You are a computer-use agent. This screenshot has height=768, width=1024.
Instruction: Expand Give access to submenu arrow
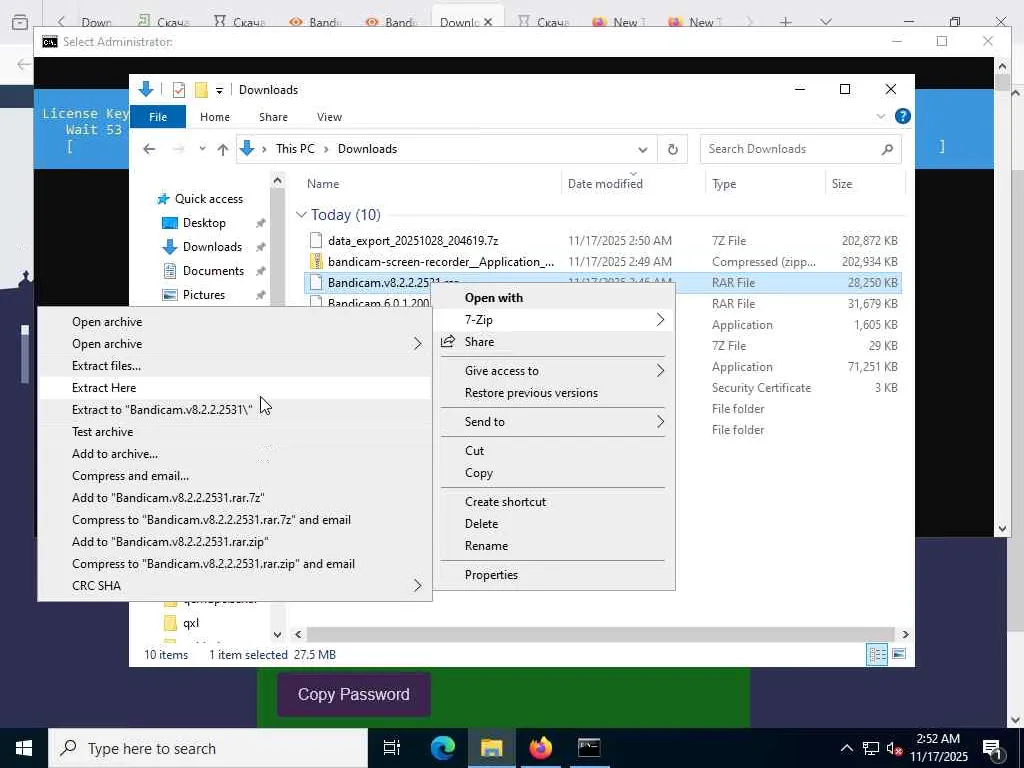point(660,370)
